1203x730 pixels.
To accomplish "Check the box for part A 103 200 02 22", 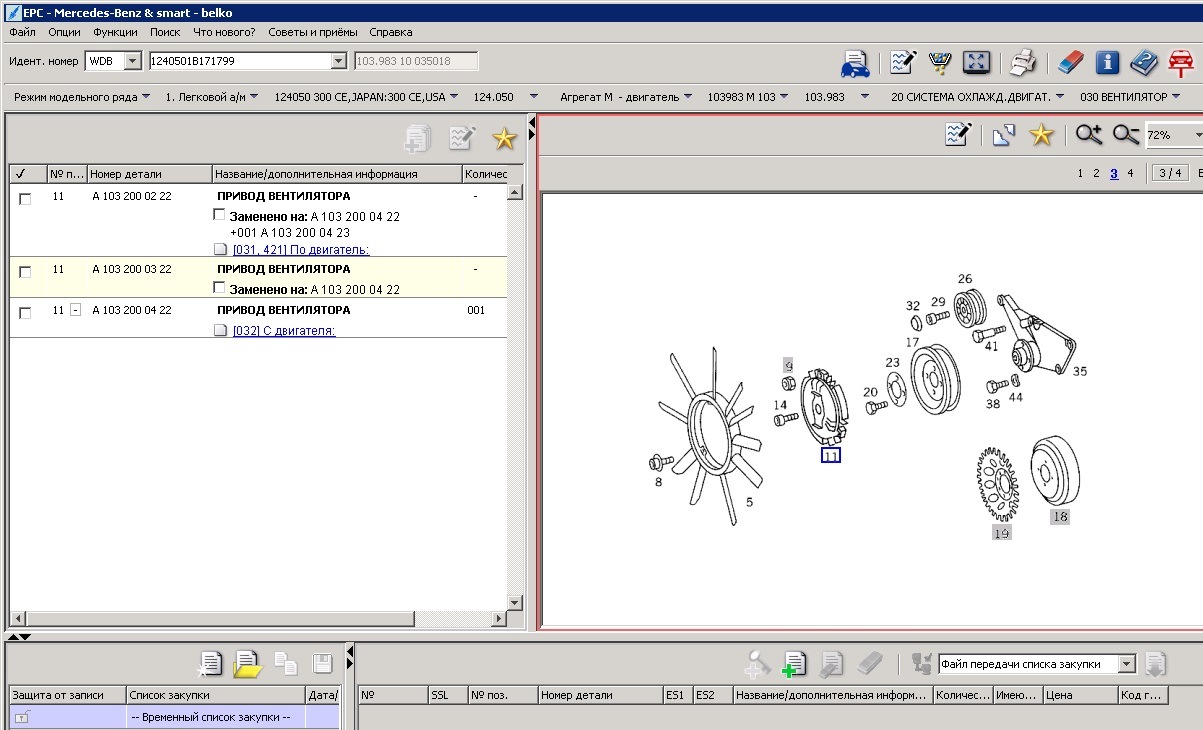I will click(x=25, y=198).
